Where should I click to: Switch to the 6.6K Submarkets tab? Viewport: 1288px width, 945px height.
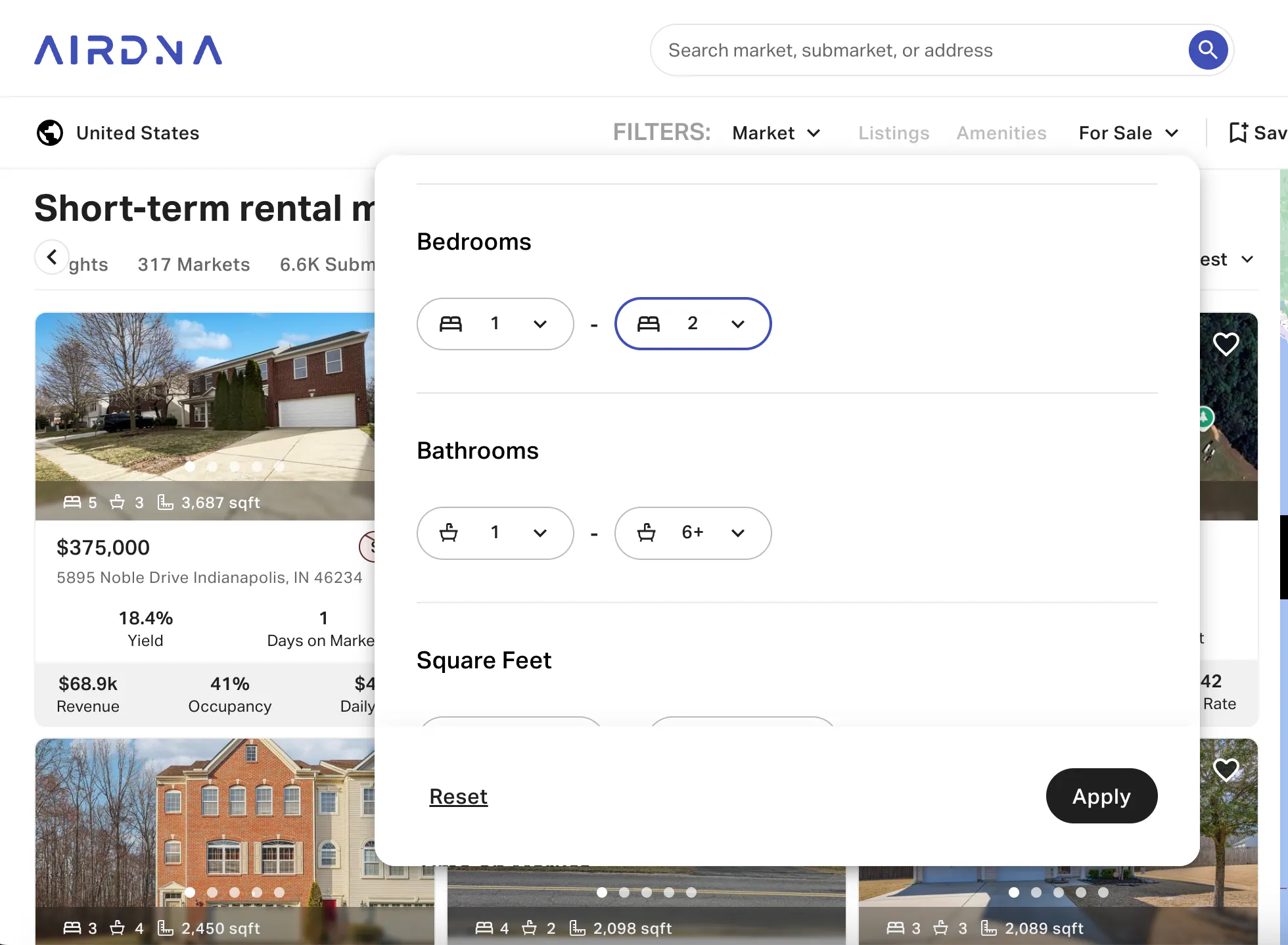coord(327,264)
